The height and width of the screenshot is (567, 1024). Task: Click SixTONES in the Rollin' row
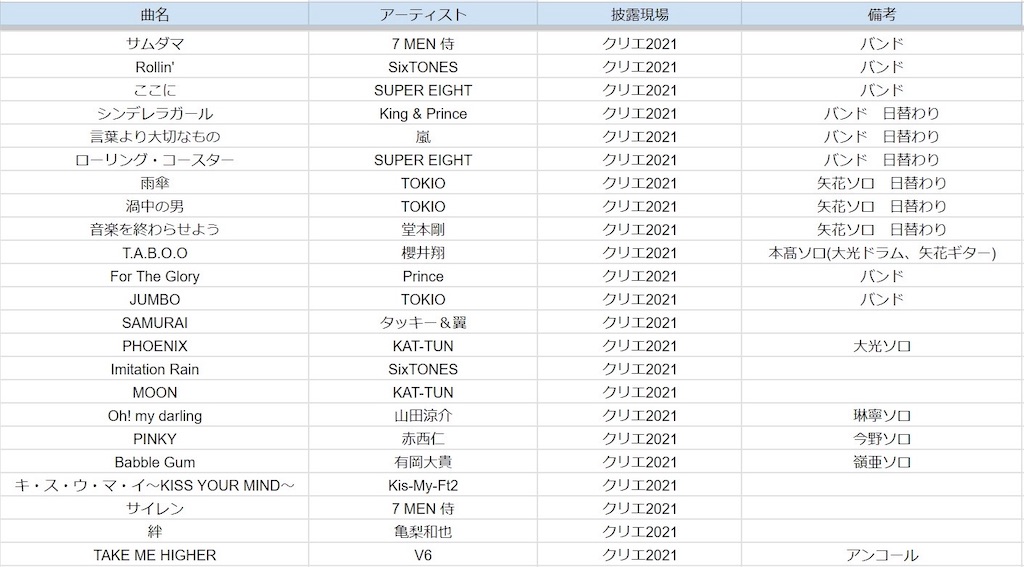[x=423, y=67]
